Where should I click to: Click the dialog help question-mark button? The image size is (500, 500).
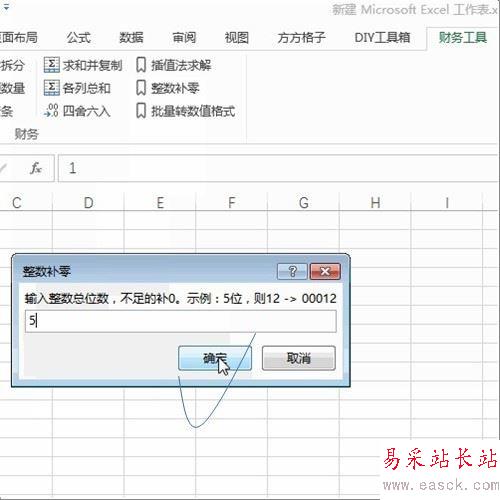pyautogui.click(x=292, y=271)
